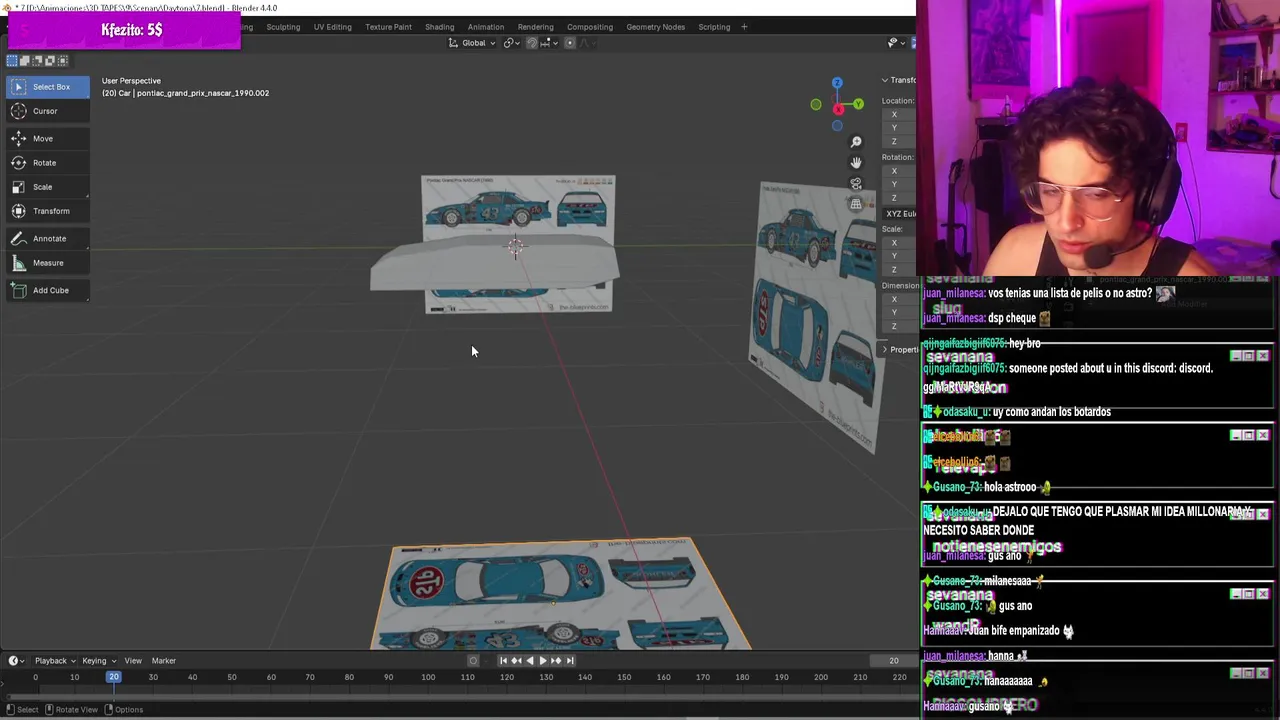Screen dimensions: 1280x720
Task: Open the XYZ Euler rotation mode dropdown
Action: click(900, 214)
